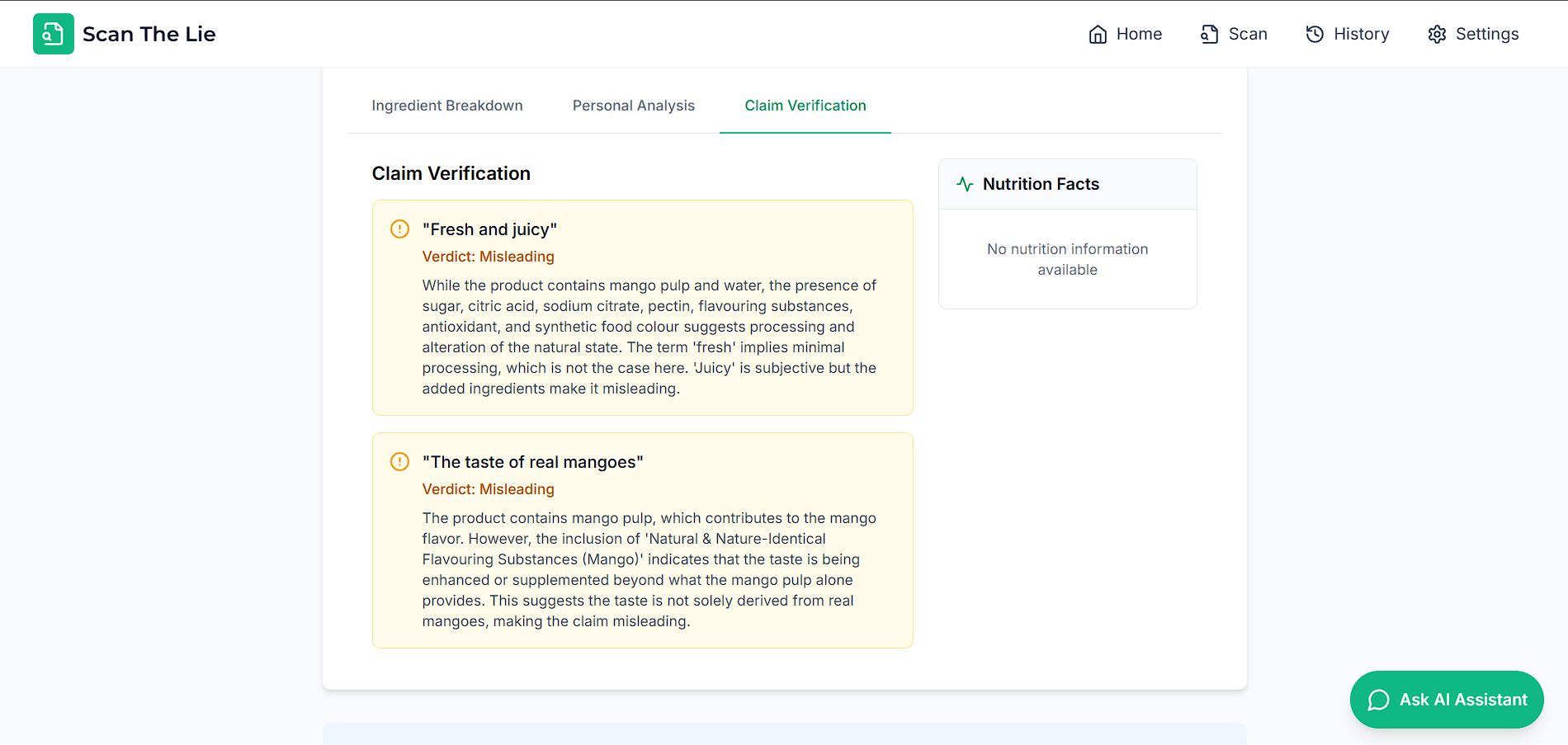Click the "Fresh and juicy" claim heading
The image size is (1568, 745).
(489, 229)
